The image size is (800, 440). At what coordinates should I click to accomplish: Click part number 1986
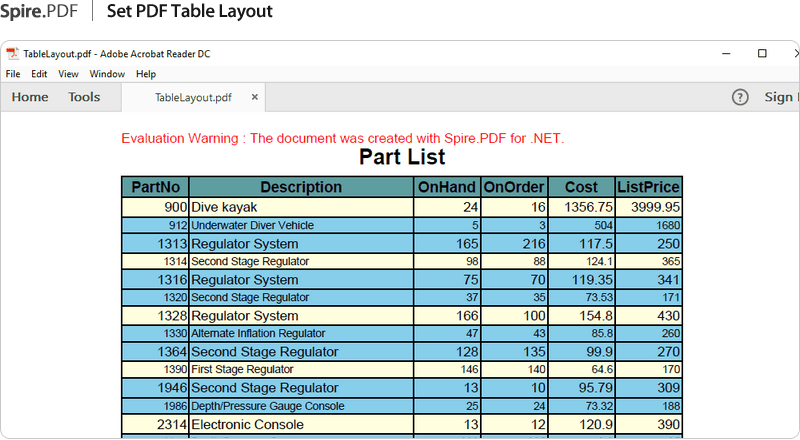pyautogui.click(x=176, y=406)
